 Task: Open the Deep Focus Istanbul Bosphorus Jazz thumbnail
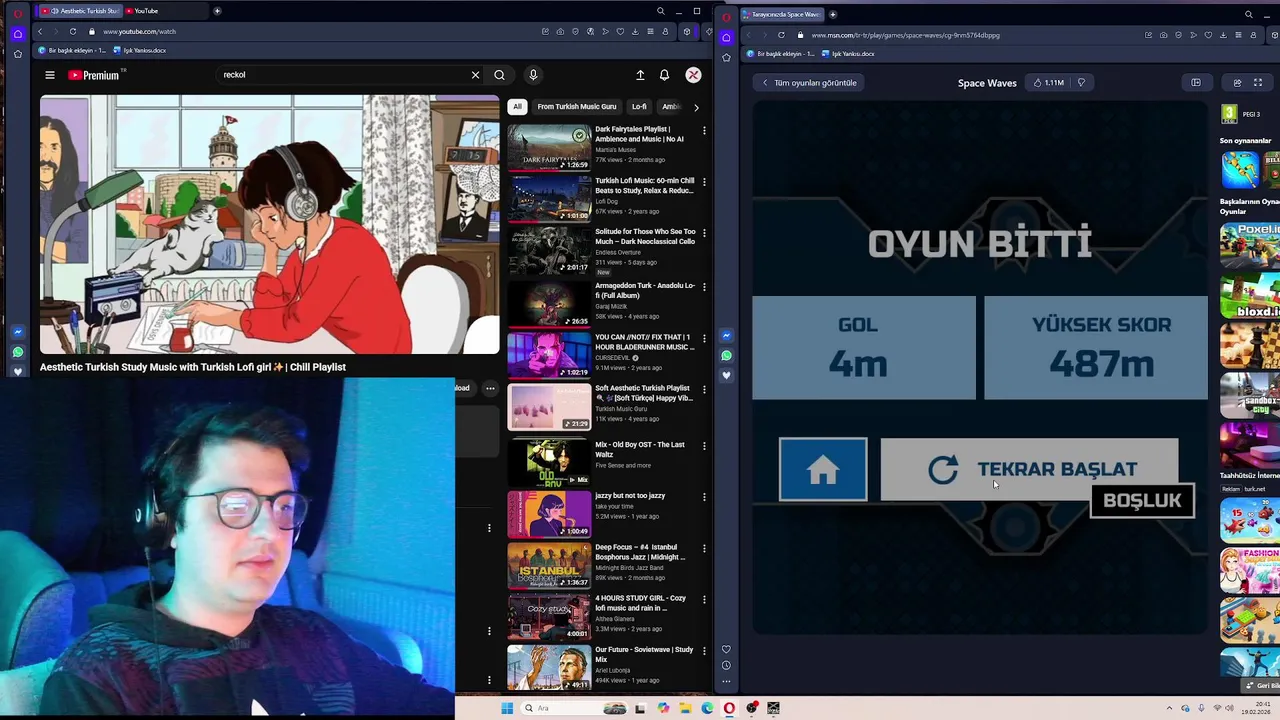pyautogui.click(x=549, y=566)
